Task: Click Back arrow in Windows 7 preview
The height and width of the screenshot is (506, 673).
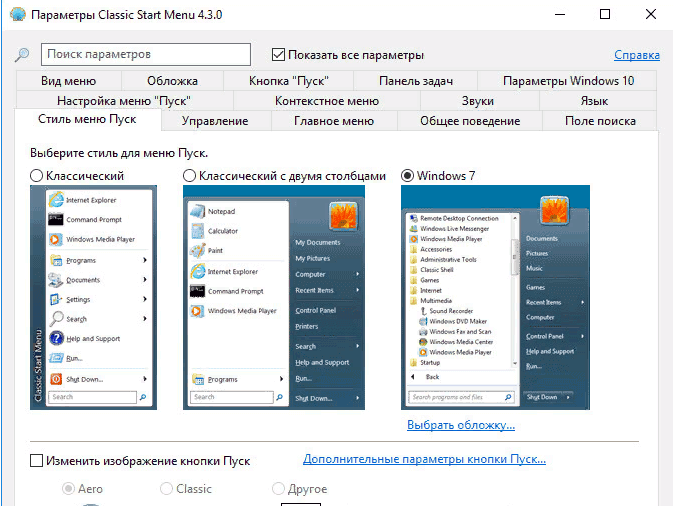Action: [x=413, y=377]
